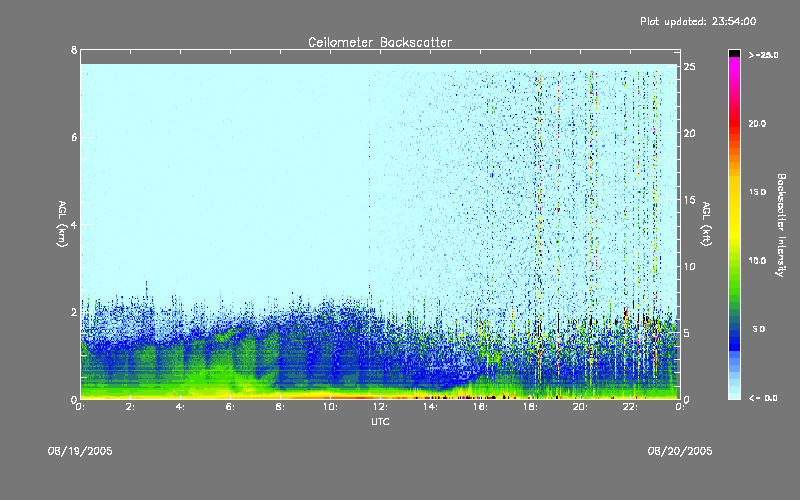Click the '6:' UTC hour tick label

click(x=231, y=407)
